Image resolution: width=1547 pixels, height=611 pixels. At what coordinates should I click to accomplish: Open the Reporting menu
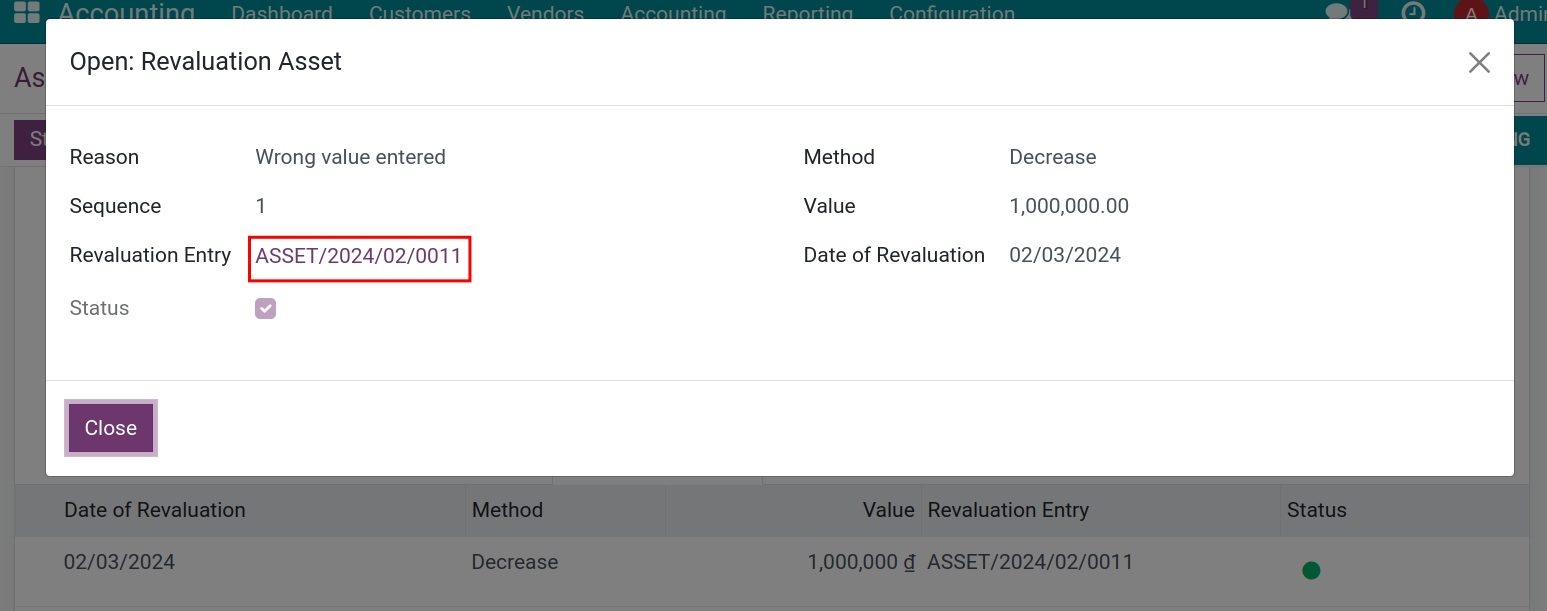807,13
